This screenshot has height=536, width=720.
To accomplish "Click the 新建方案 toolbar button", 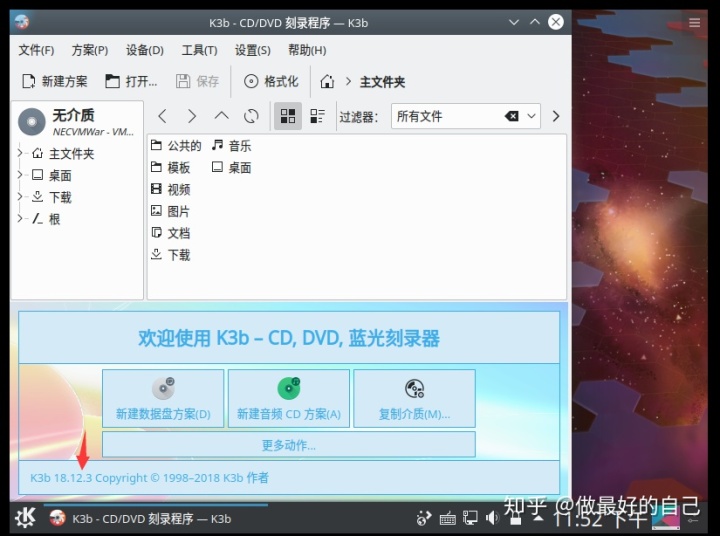I will tap(55, 82).
